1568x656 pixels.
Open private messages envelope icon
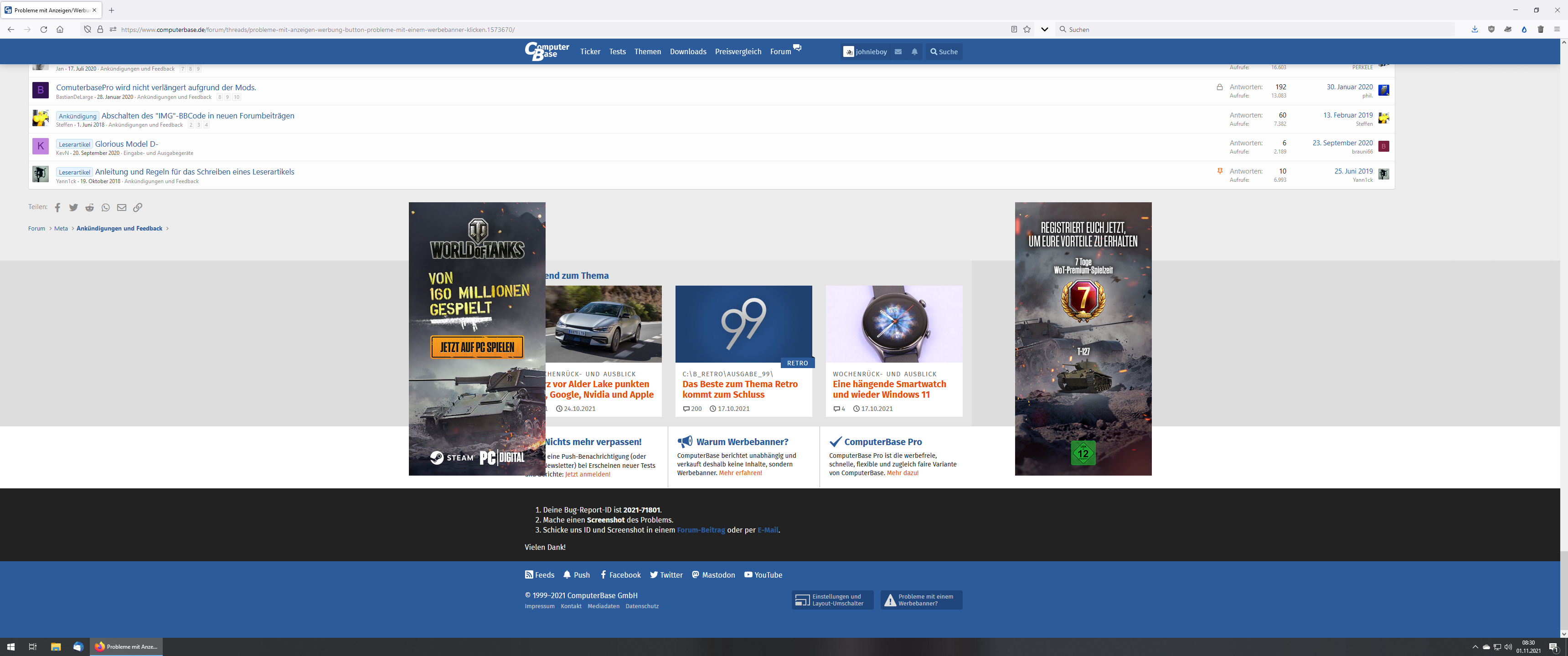pyautogui.click(x=898, y=52)
